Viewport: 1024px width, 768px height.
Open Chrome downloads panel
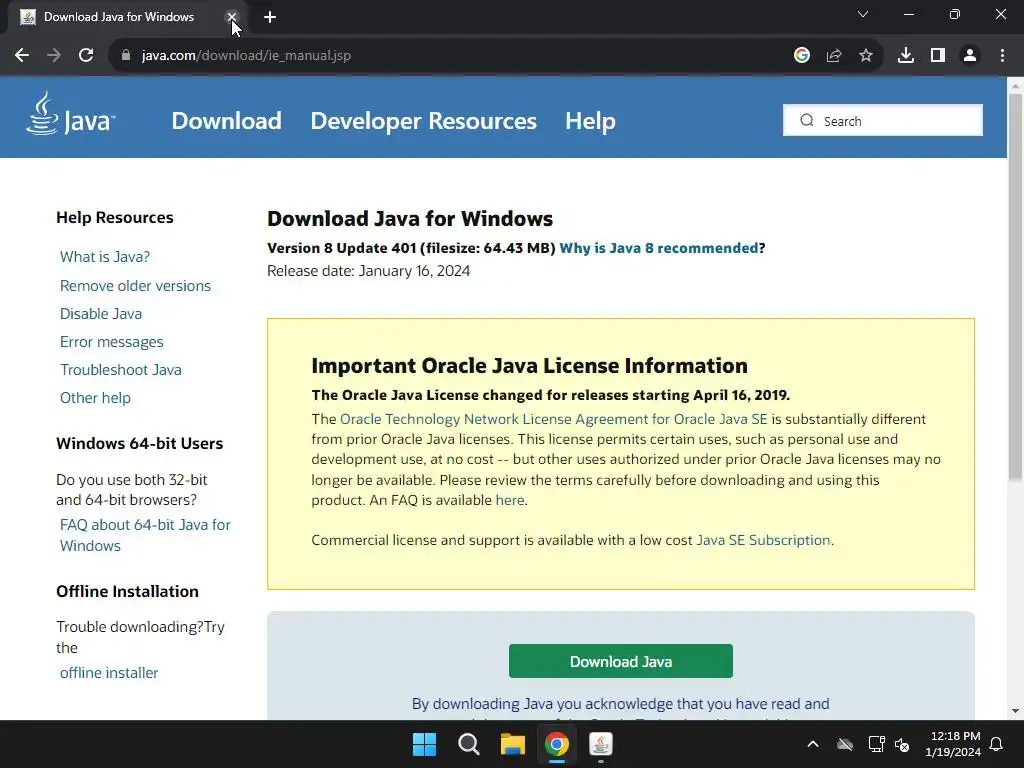[906, 56]
